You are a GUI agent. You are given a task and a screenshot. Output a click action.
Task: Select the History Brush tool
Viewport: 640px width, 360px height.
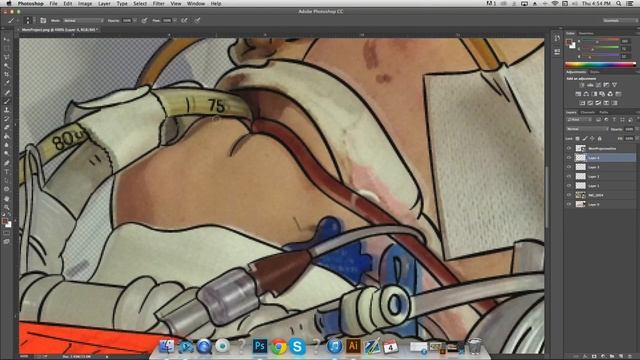[x=7, y=119]
